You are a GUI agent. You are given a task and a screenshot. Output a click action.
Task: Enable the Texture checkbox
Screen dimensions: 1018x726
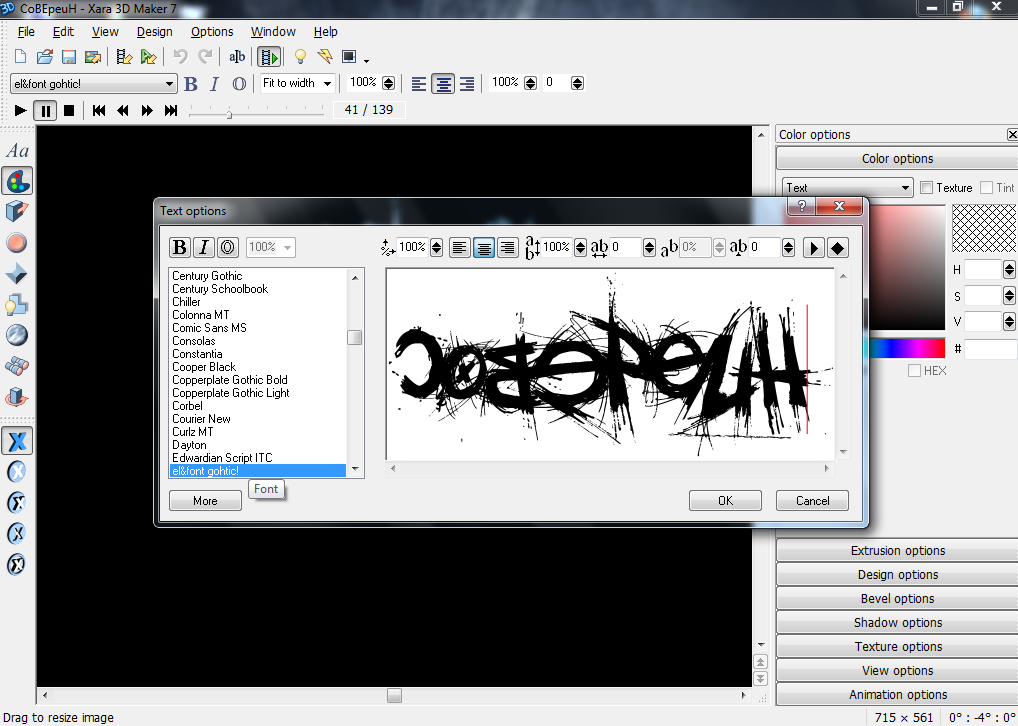pos(927,188)
